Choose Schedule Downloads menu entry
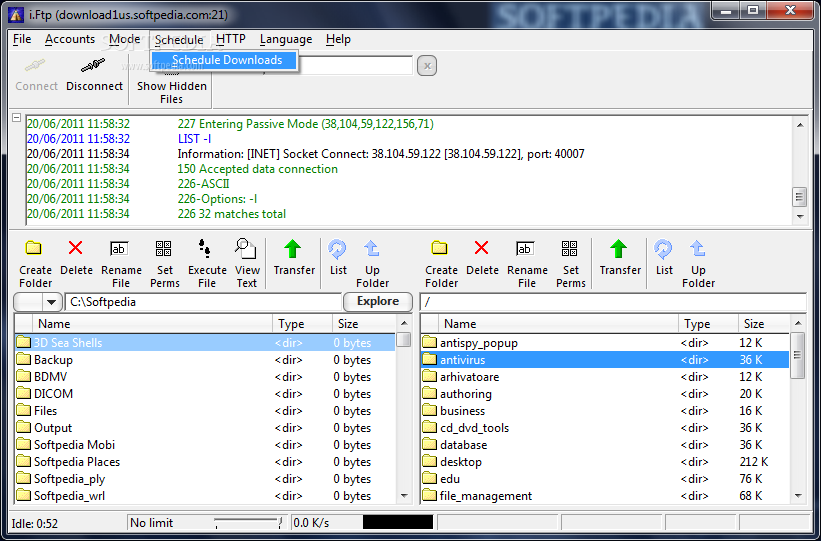821x541 pixels. (225, 60)
